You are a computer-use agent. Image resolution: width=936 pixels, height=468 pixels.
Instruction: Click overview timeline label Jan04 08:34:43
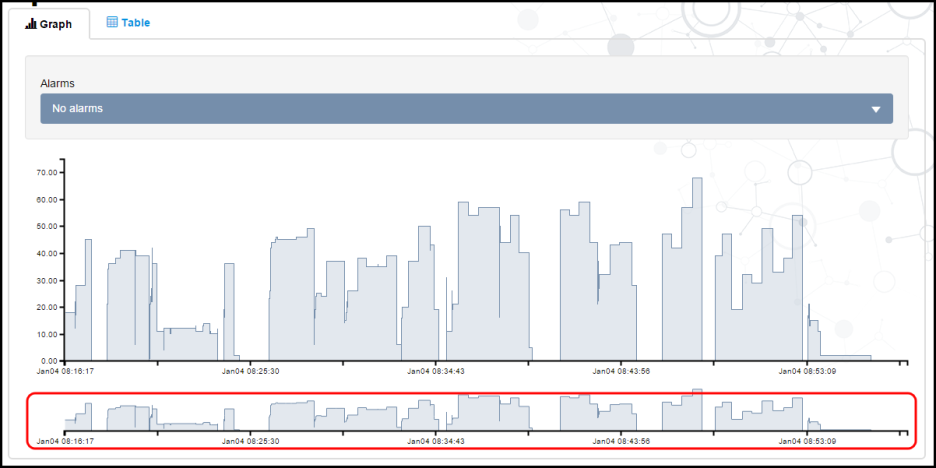tap(436, 442)
